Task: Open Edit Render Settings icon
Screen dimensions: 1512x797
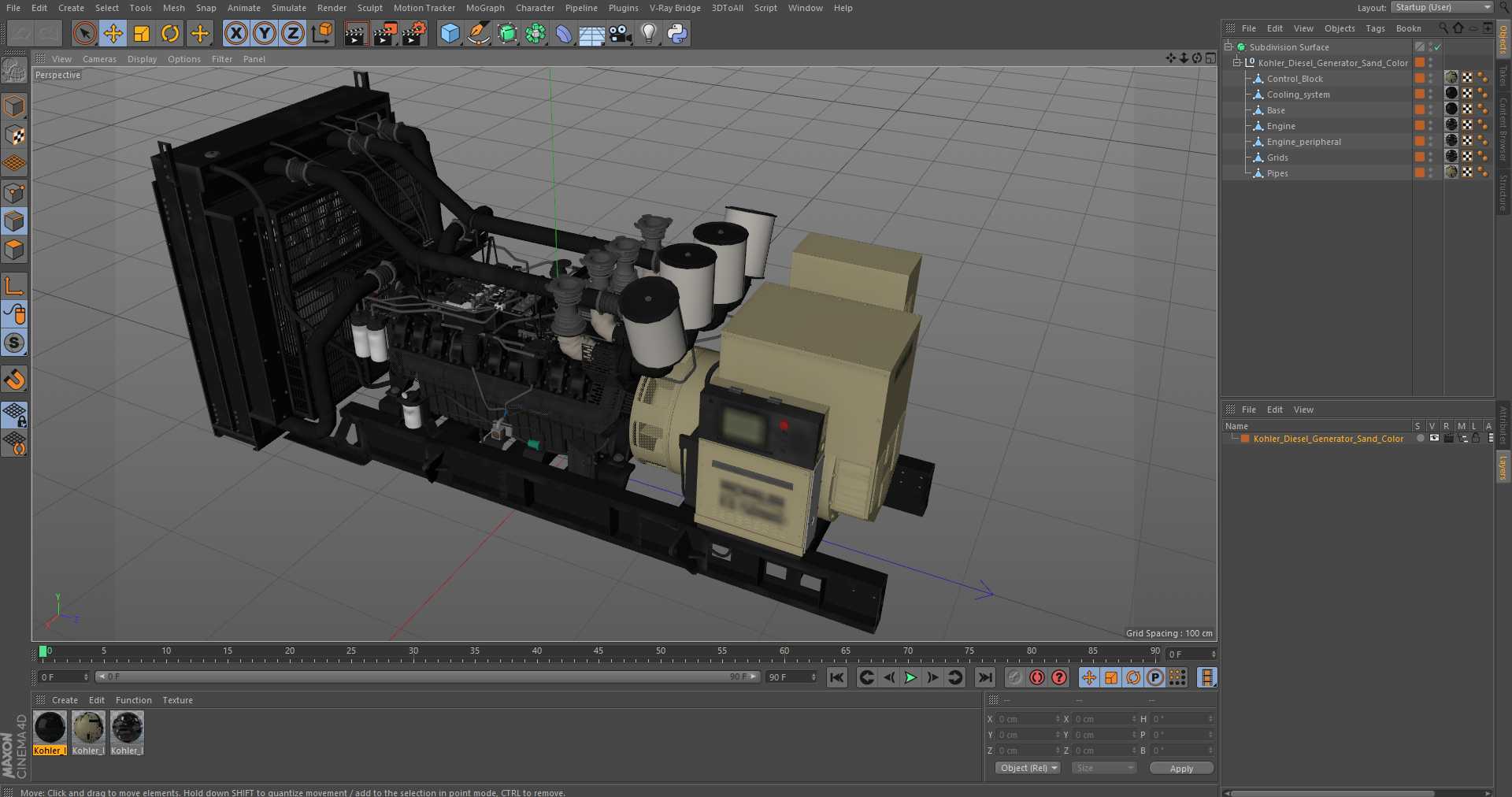Action: (x=414, y=33)
